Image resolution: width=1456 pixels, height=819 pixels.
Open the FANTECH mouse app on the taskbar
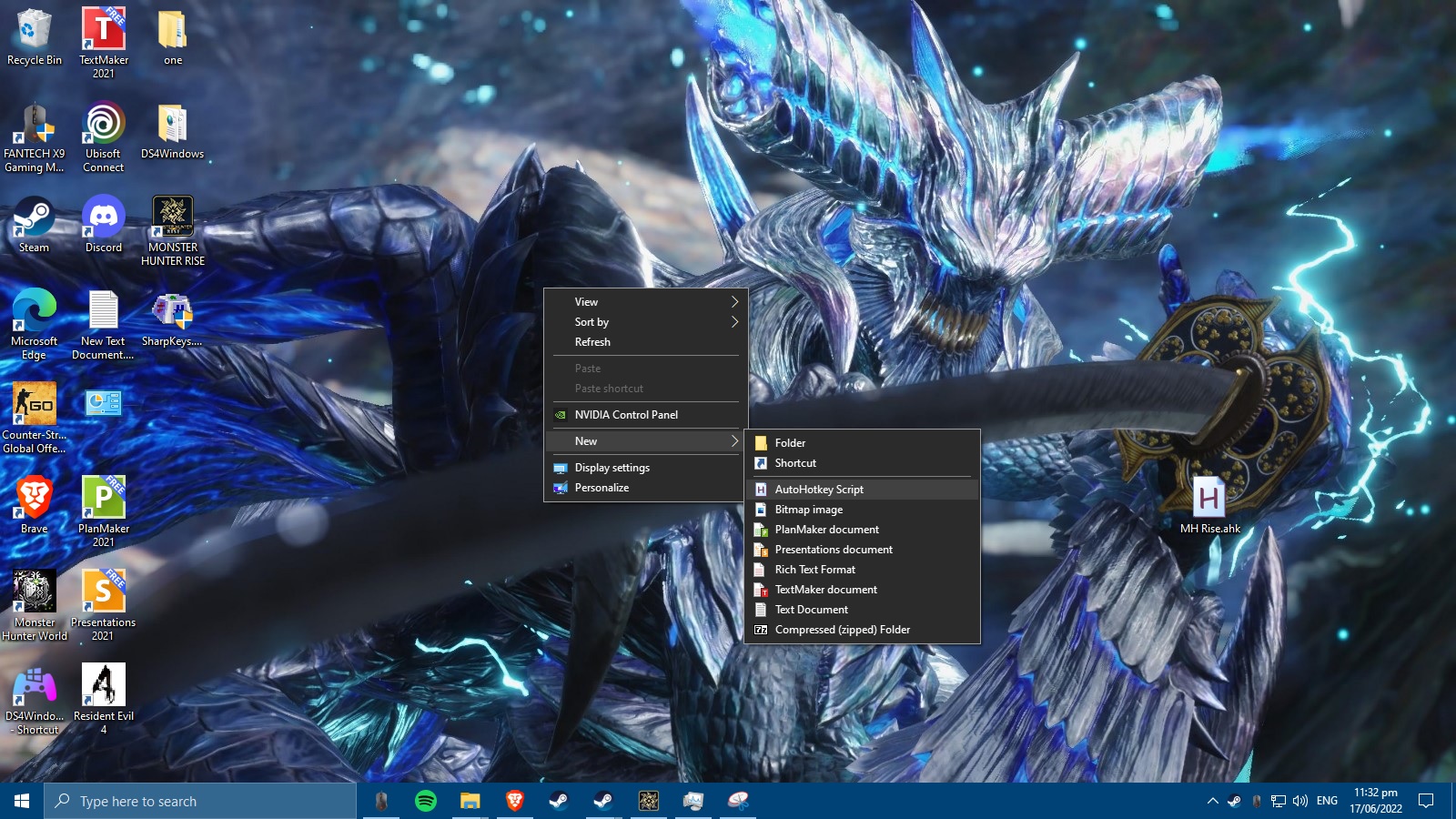point(381,801)
